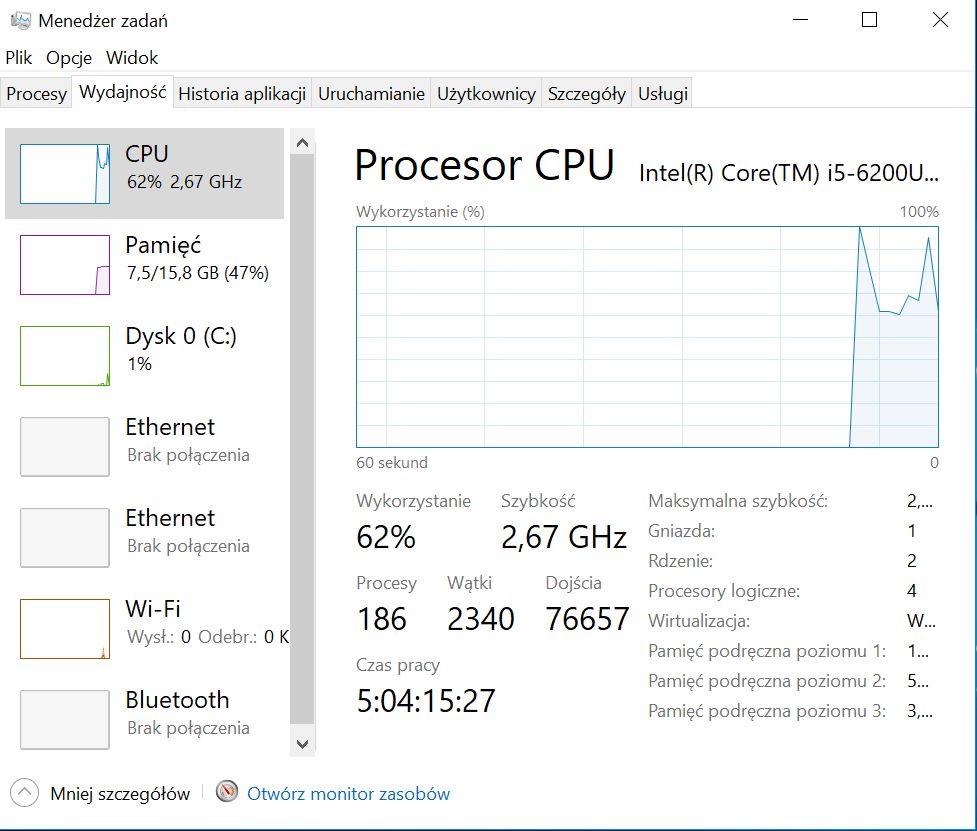Screen dimensions: 977x831
Task: Click the sidebar scroll down arrow
Action: click(303, 744)
